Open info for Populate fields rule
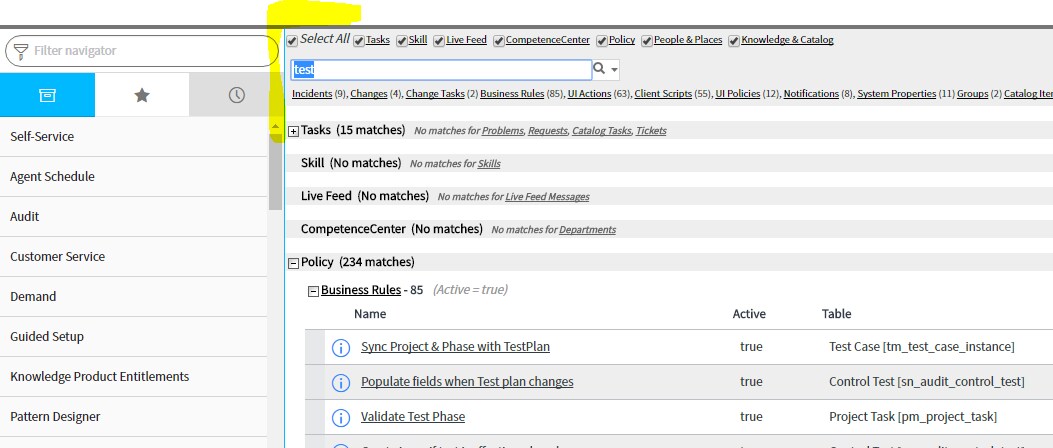 pos(341,382)
